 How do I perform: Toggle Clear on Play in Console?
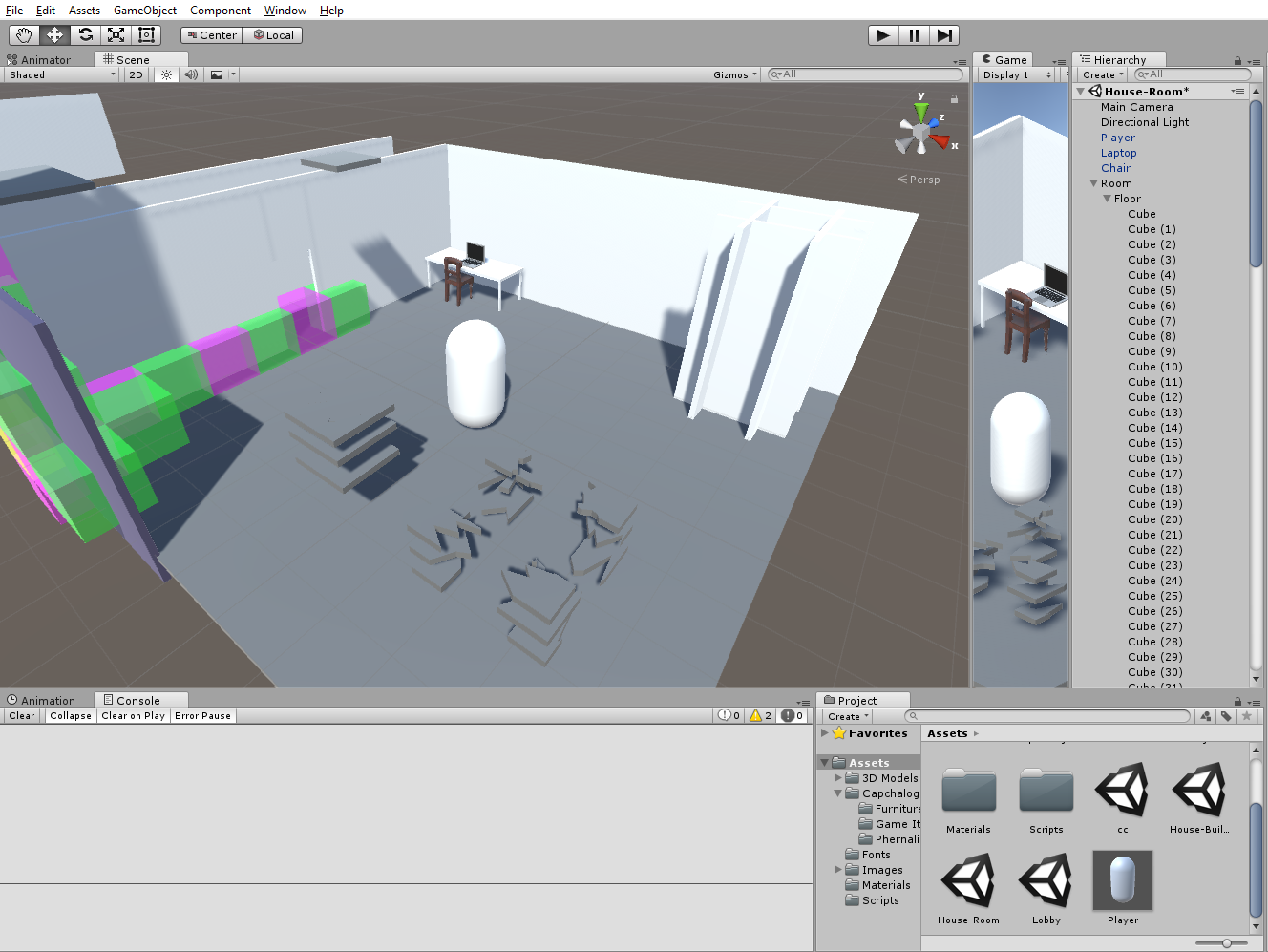(134, 716)
